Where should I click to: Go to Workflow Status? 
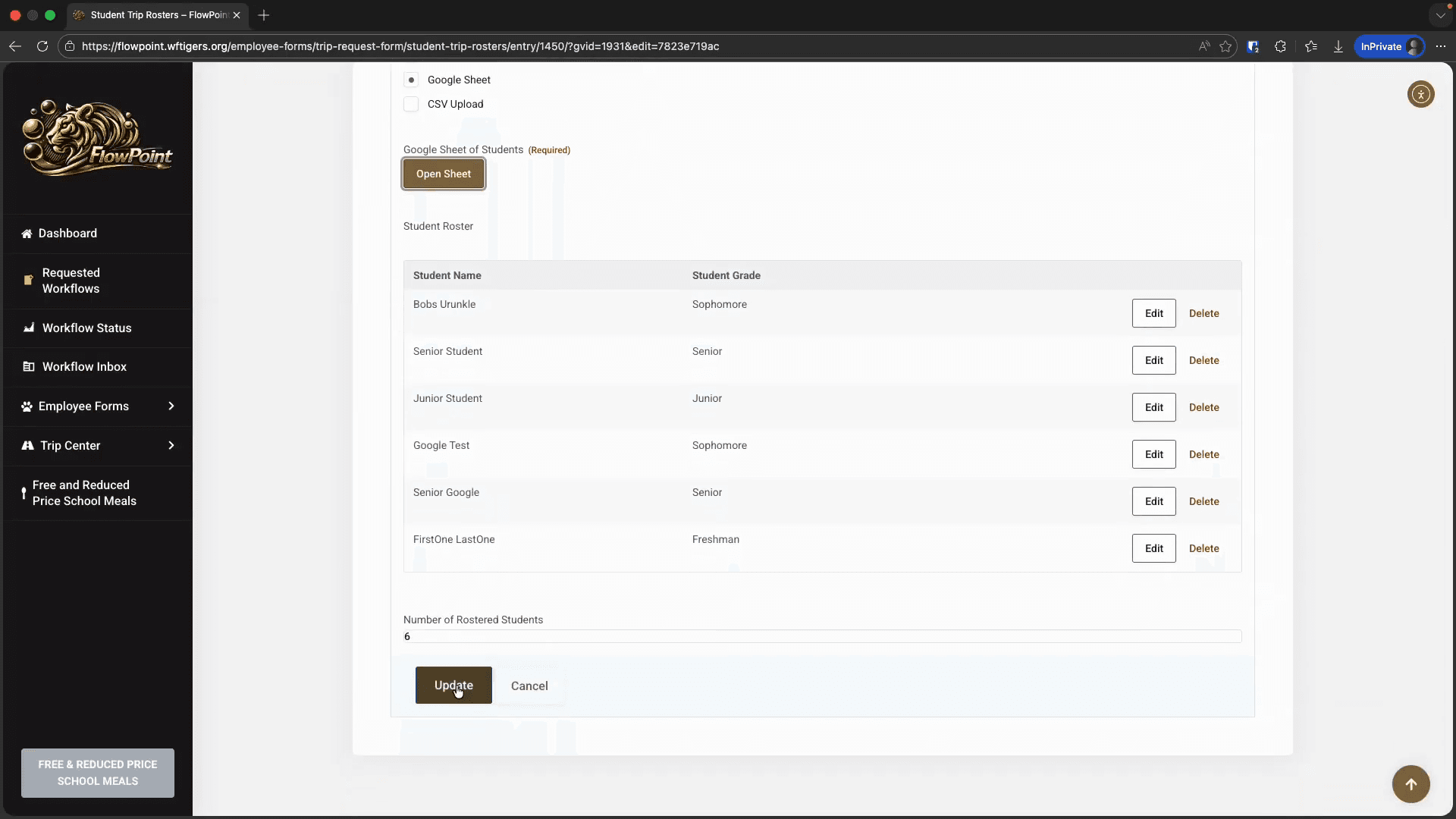[x=98, y=328]
